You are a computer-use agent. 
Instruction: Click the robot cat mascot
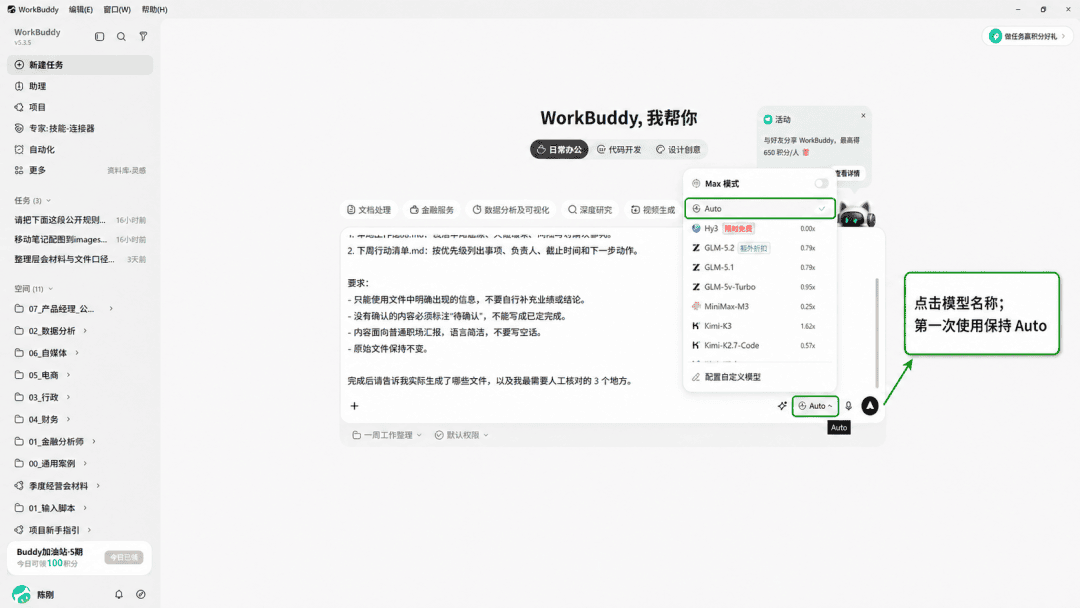[856, 215]
